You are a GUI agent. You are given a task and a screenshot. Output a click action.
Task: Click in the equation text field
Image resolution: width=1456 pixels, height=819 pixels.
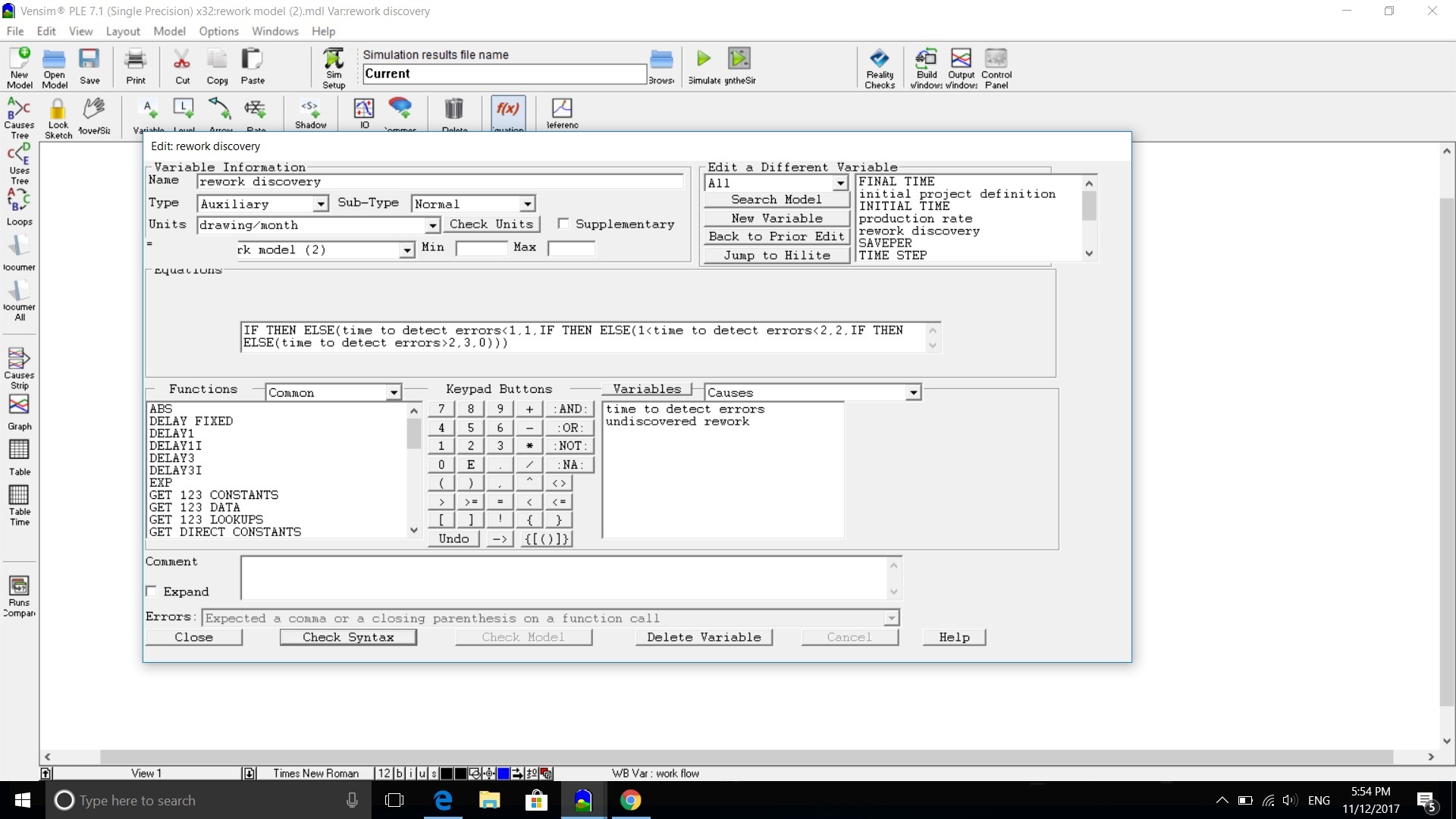584,337
